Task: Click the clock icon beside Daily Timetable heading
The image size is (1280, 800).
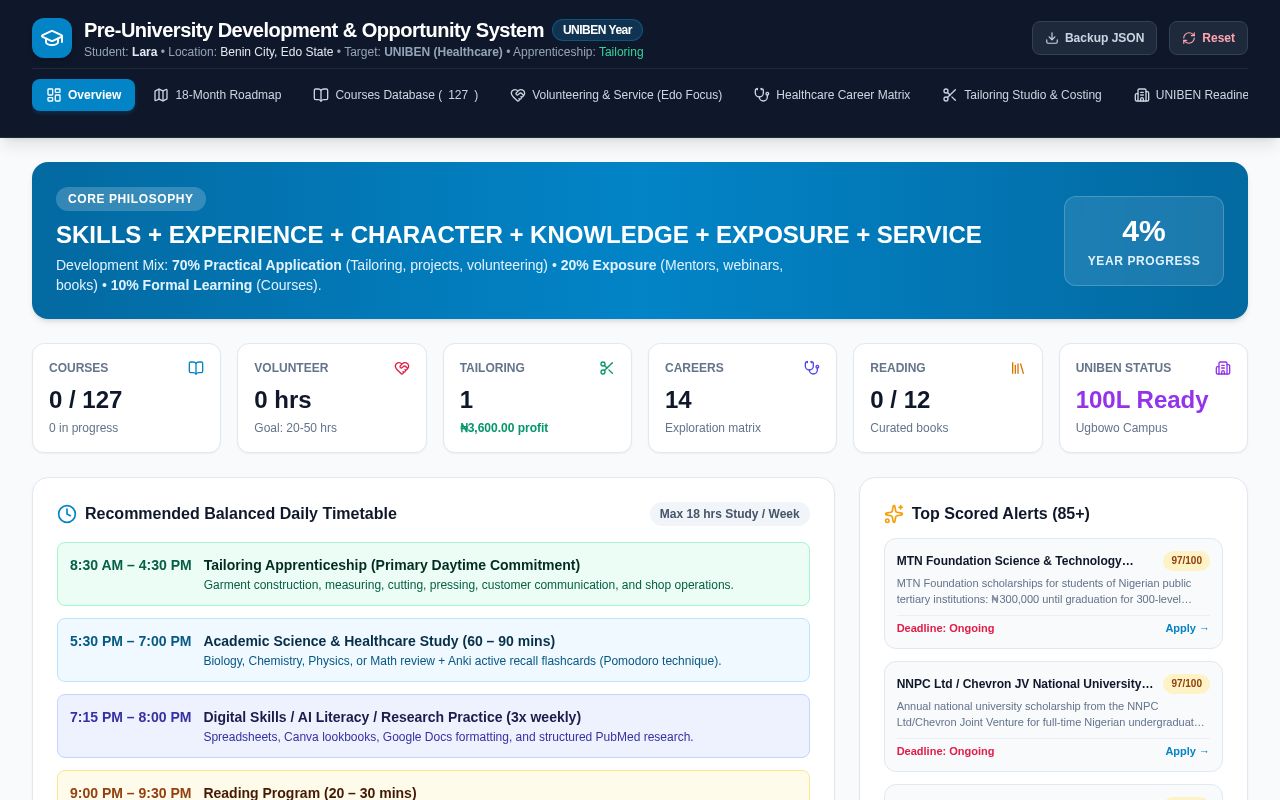Action: click(67, 514)
